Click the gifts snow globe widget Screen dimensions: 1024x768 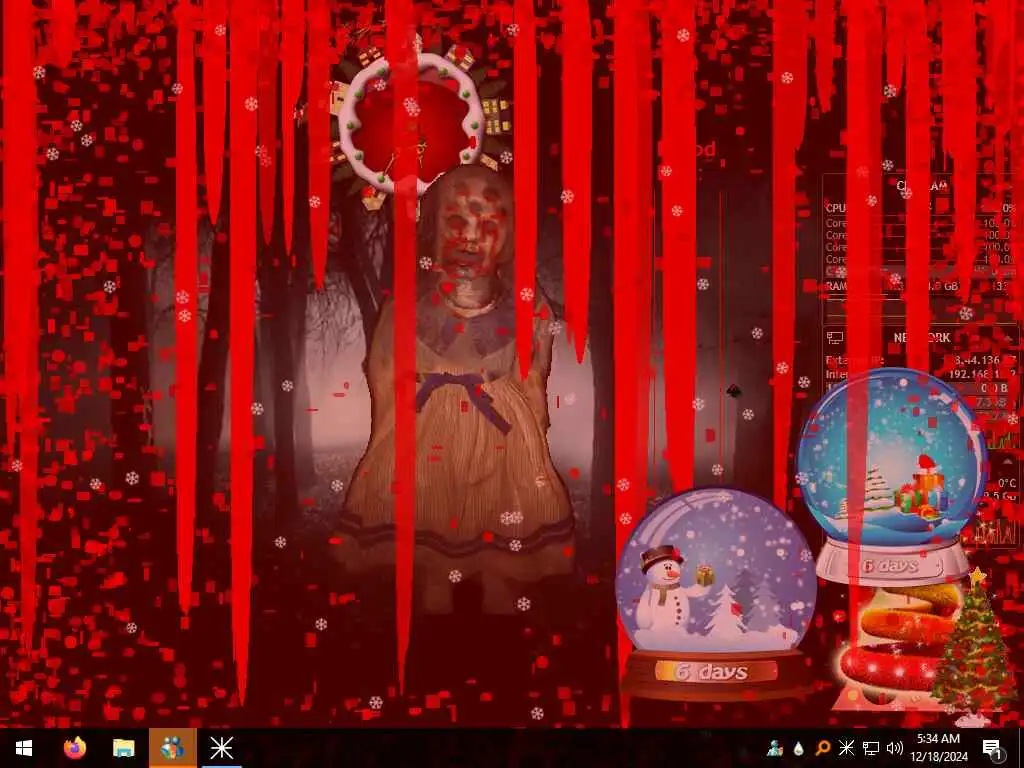pos(892,477)
